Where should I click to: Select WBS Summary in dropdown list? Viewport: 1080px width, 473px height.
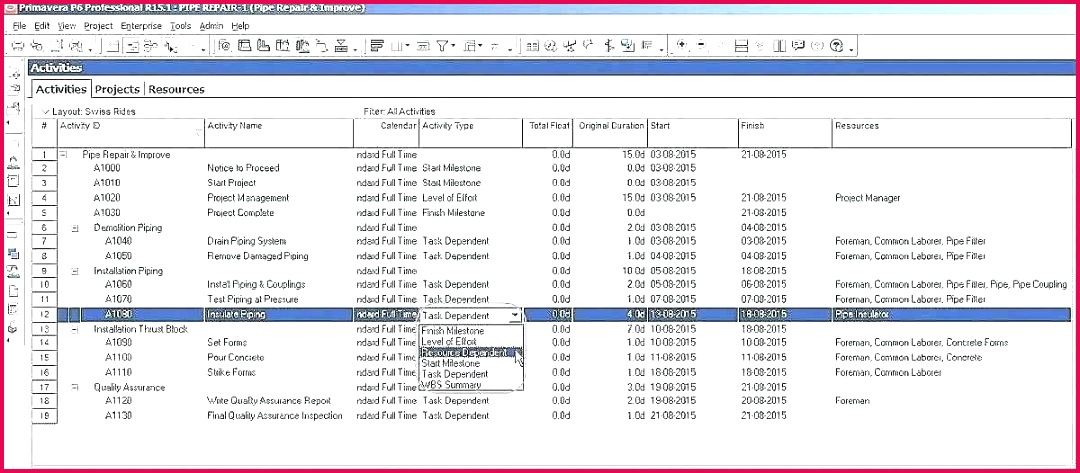471,385
